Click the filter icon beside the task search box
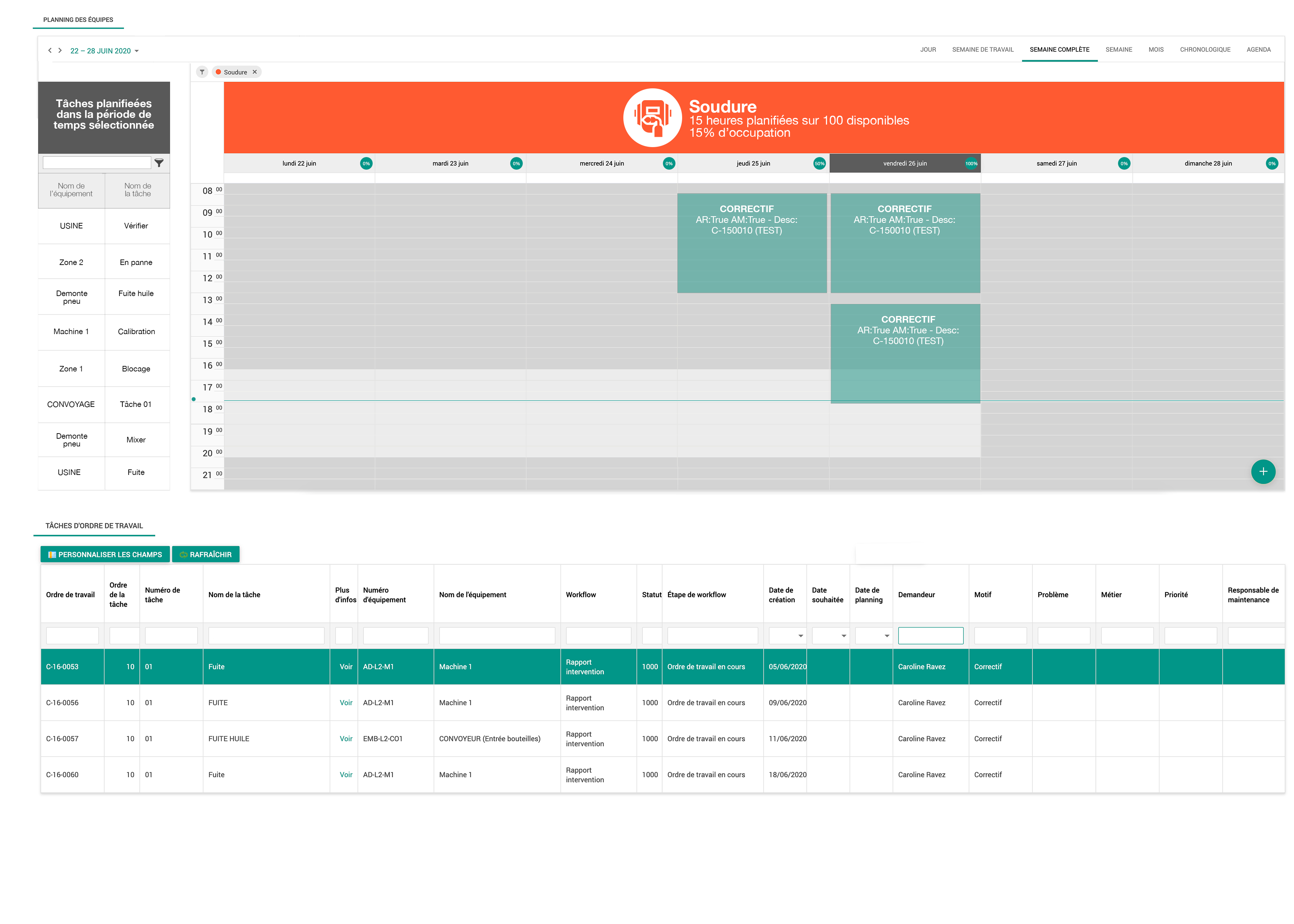This screenshot has width=1294, height=924. [x=159, y=163]
